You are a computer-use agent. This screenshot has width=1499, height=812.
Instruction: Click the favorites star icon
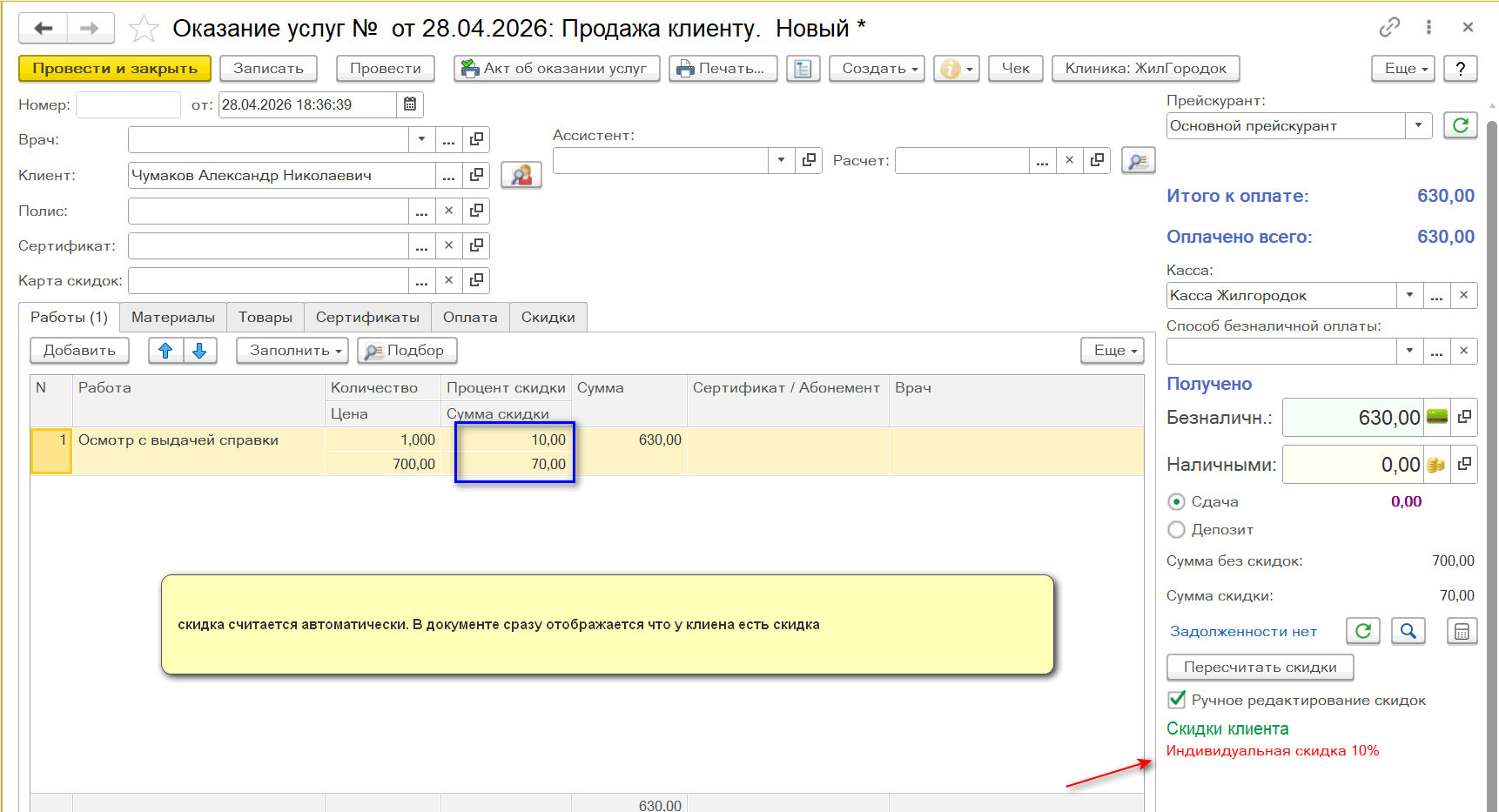point(144,29)
